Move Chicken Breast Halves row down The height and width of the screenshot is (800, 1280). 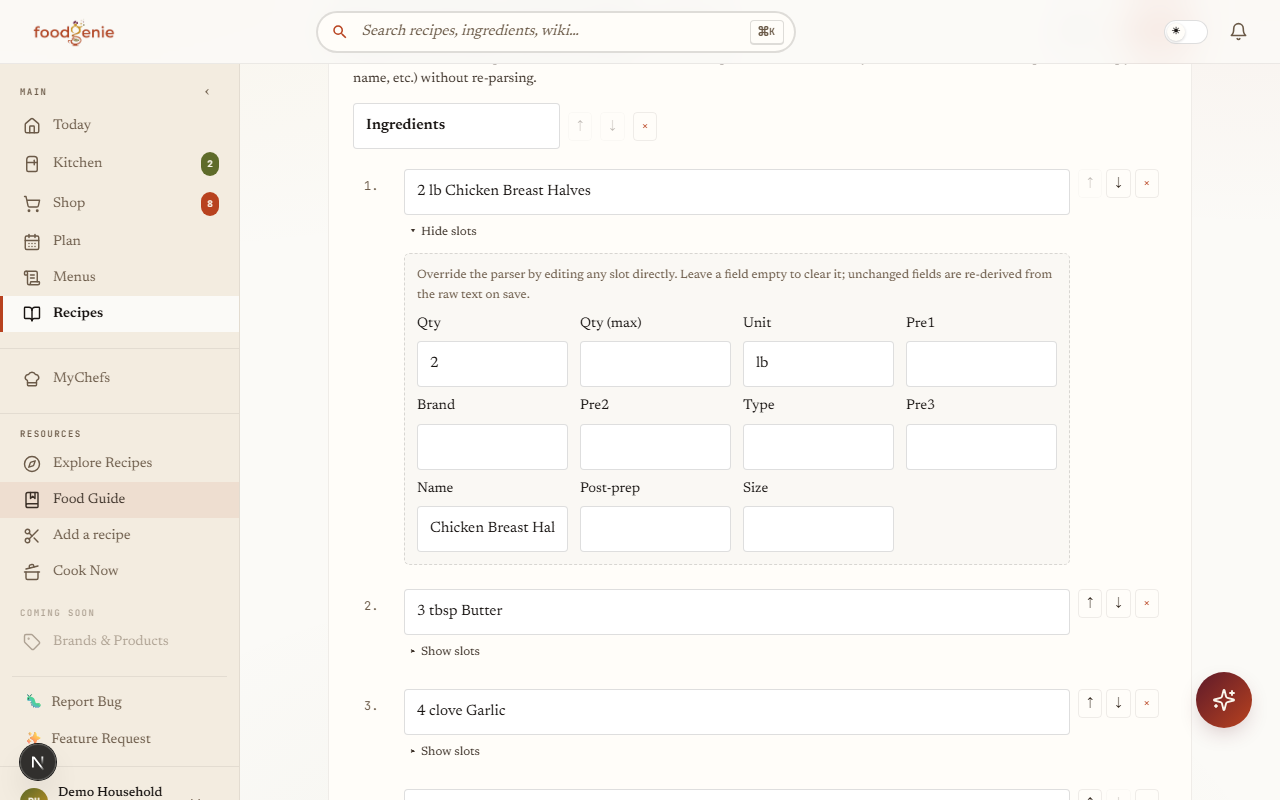[x=1118, y=184]
